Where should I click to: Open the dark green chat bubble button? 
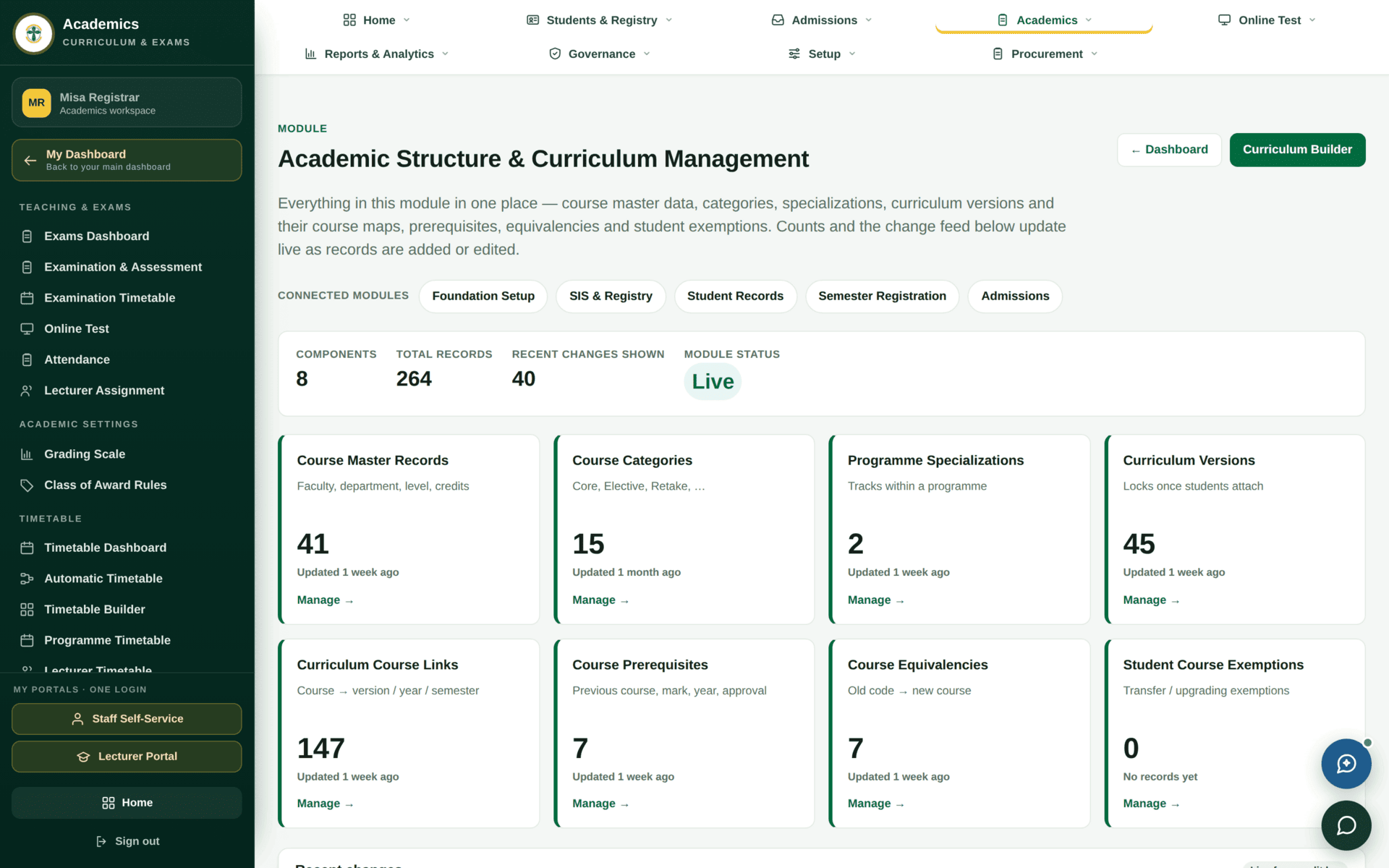pyautogui.click(x=1346, y=825)
